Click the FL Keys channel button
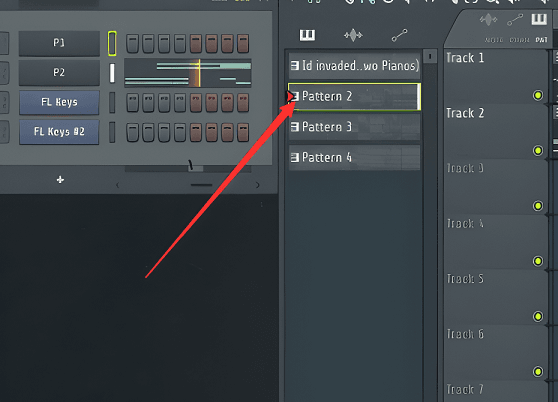Screen dimensions: 558x402 coord(59,102)
